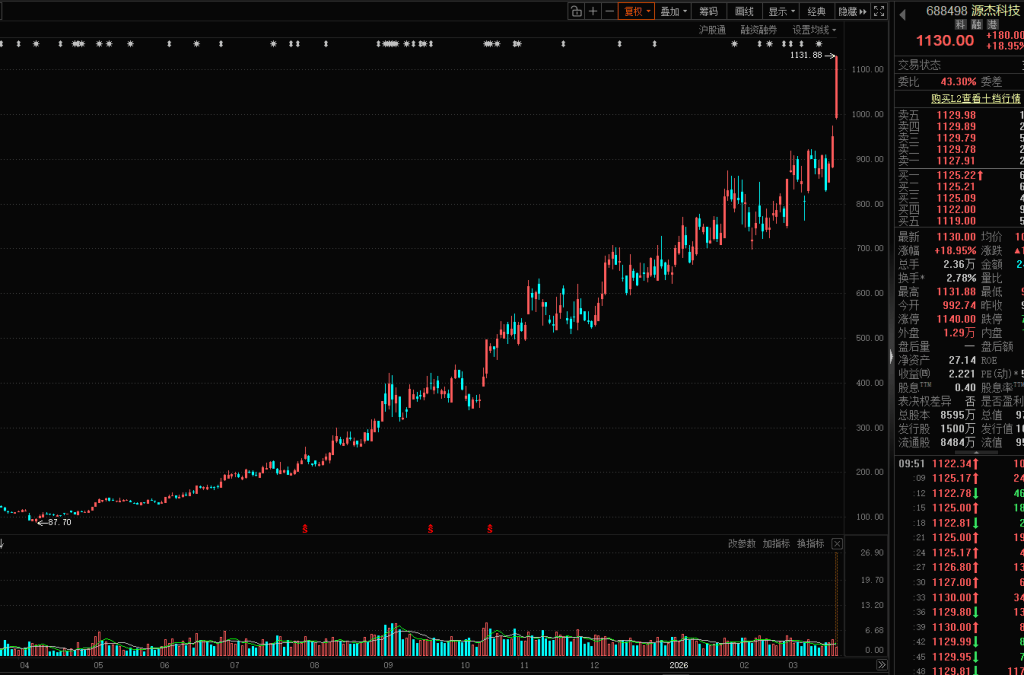Click the double-arrow scroll icon at chart bottom right
Viewport: 1024px width, 675px height.
pos(881,665)
